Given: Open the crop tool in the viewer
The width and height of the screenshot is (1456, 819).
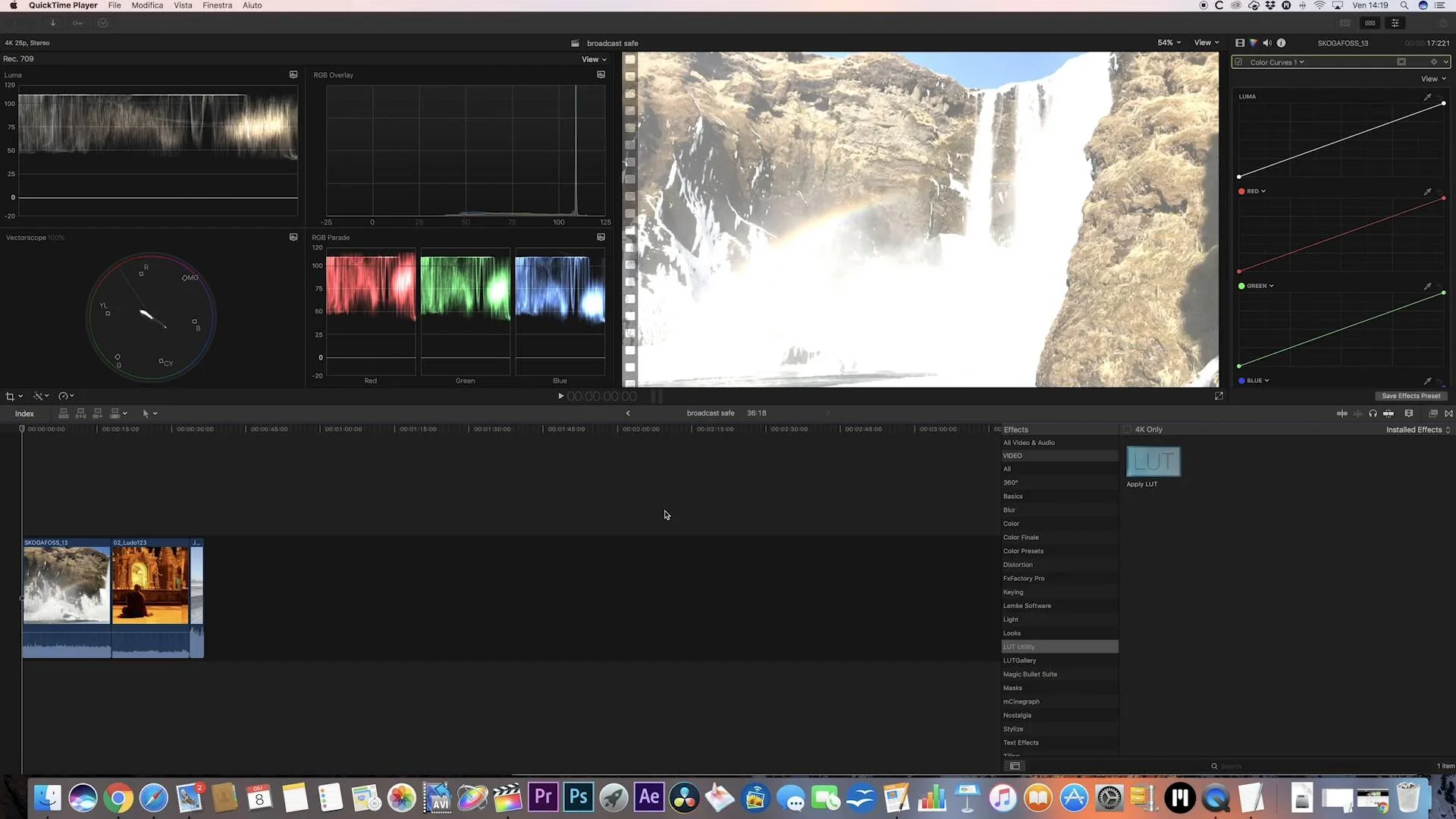Looking at the screenshot, I should 11,396.
